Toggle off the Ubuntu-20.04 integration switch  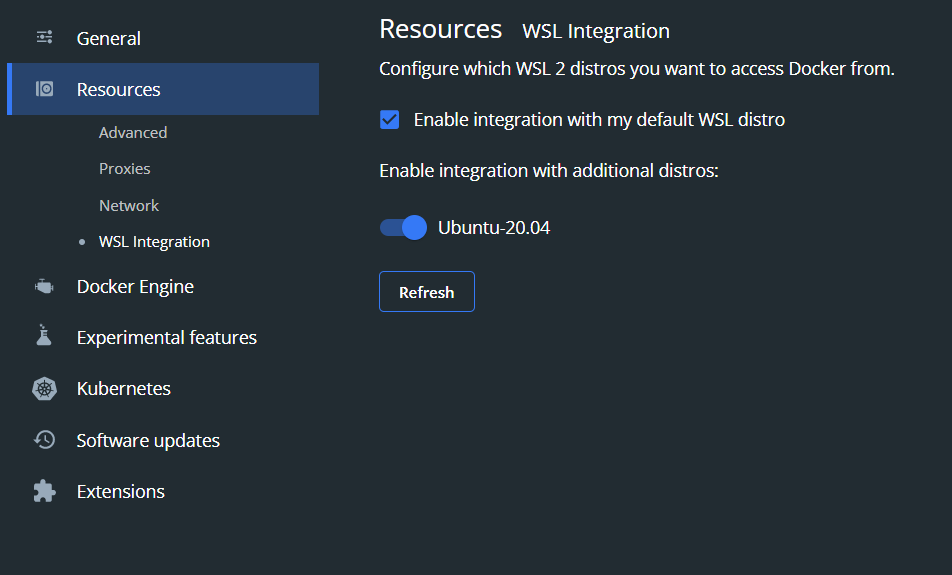point(403,228)
